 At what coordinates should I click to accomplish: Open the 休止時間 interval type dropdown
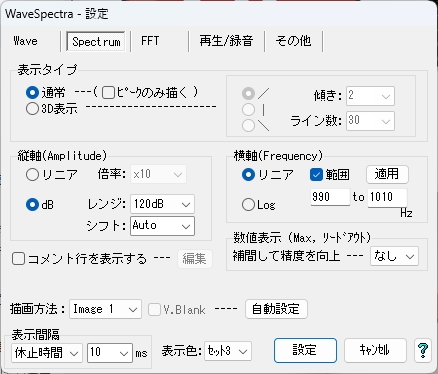46,353
